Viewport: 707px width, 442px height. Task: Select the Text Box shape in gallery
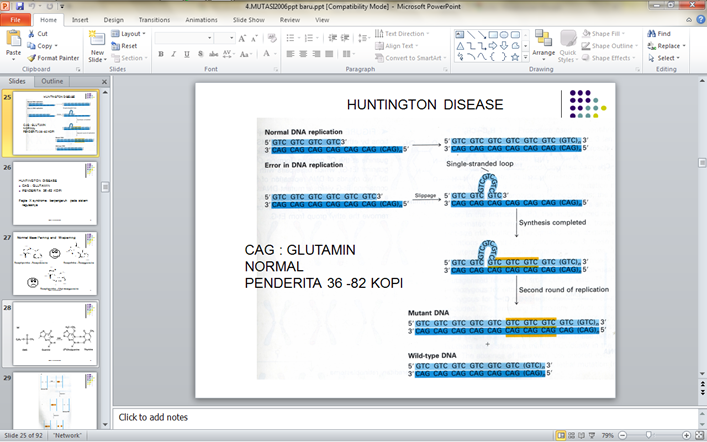coord(459,35)
